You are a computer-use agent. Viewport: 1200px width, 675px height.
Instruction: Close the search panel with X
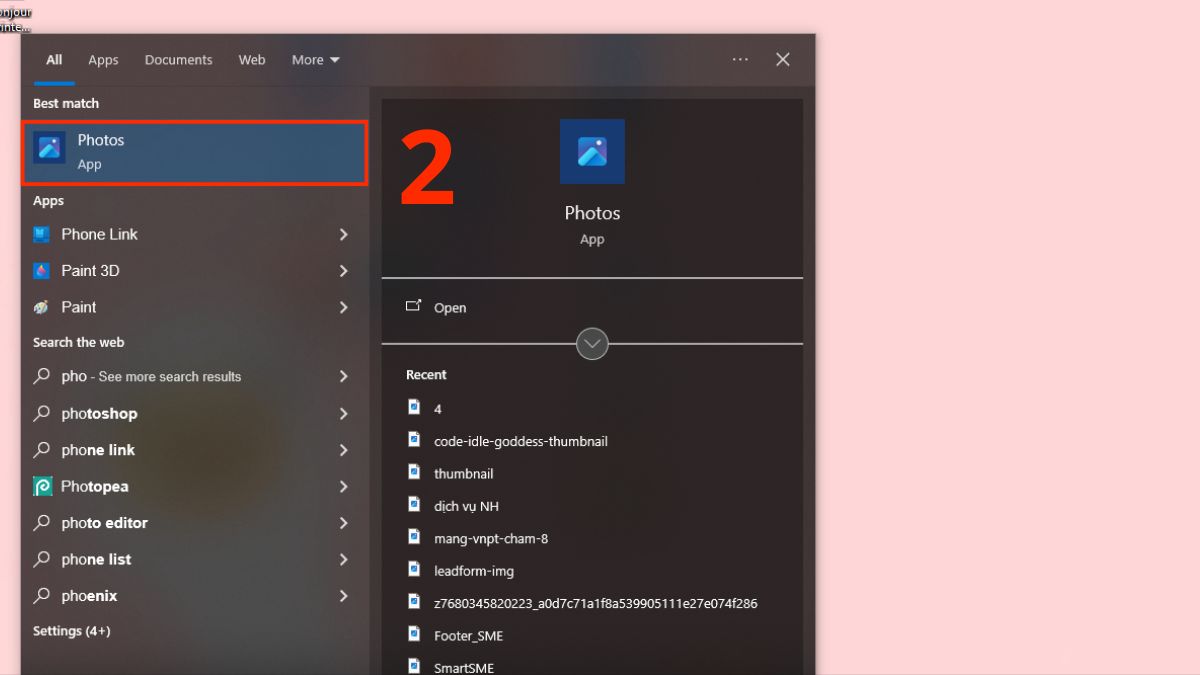783,60
